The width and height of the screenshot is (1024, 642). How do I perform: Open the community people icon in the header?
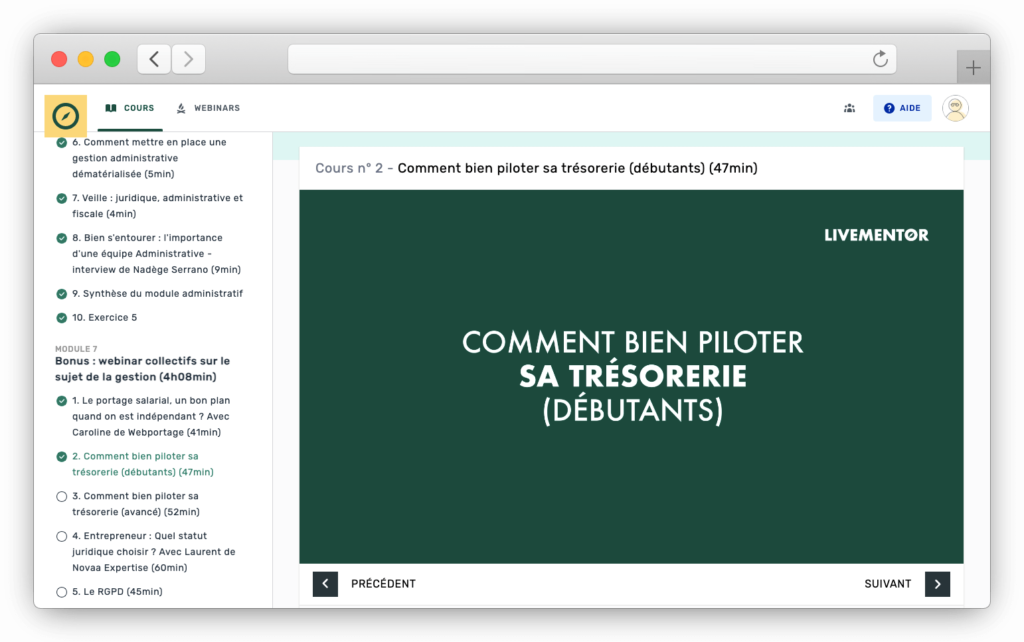click(849, 108)
